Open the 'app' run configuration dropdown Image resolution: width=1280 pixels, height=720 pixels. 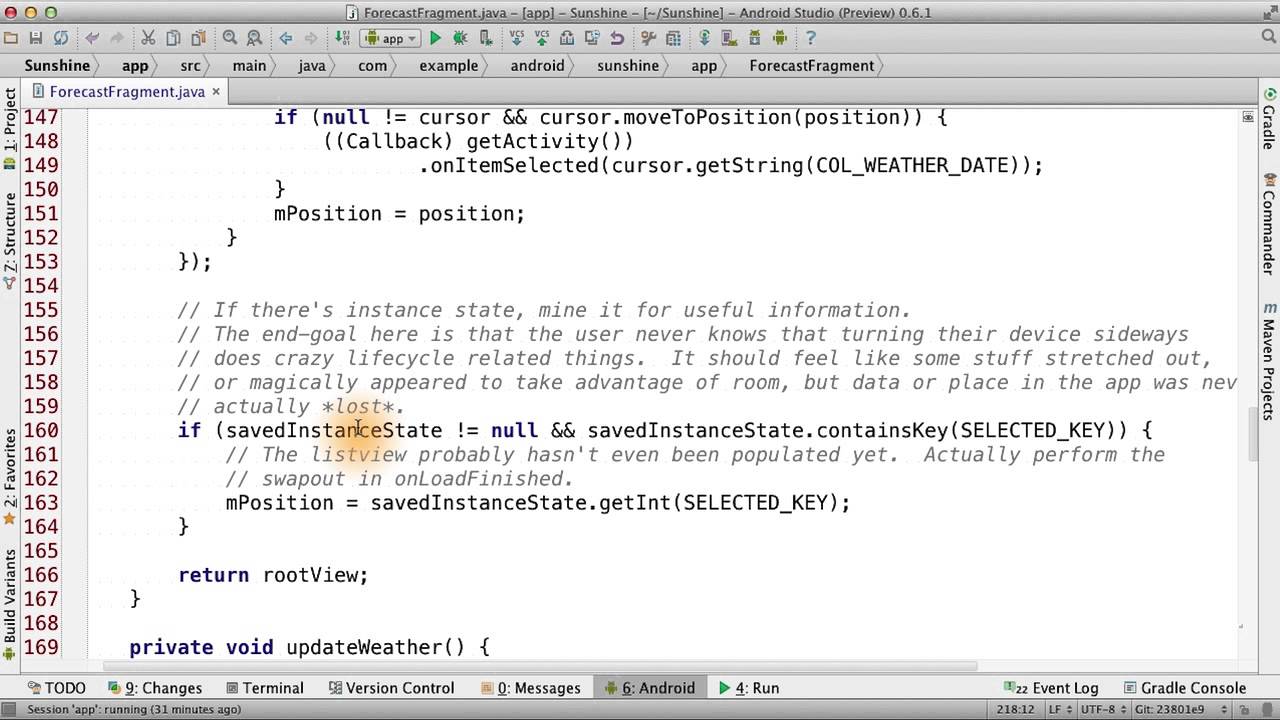pos(390,38)
